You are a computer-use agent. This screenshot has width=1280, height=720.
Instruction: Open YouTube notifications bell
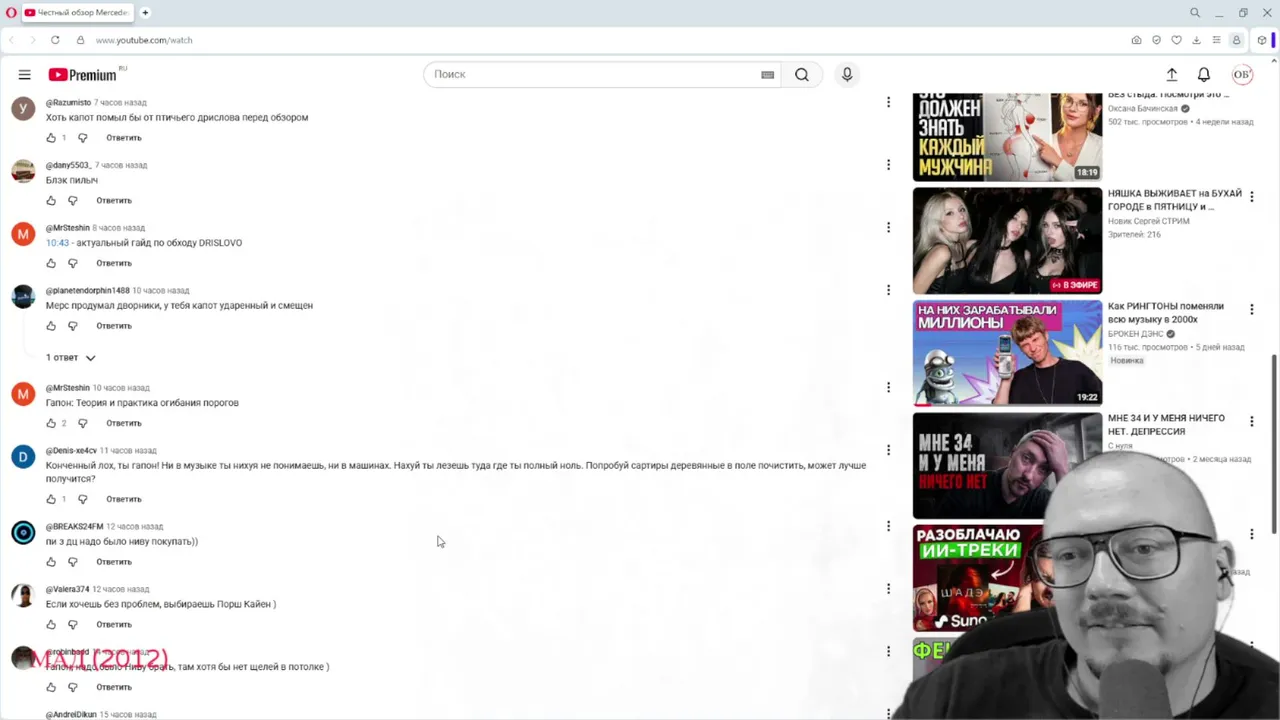click(x=1204, y=74)
